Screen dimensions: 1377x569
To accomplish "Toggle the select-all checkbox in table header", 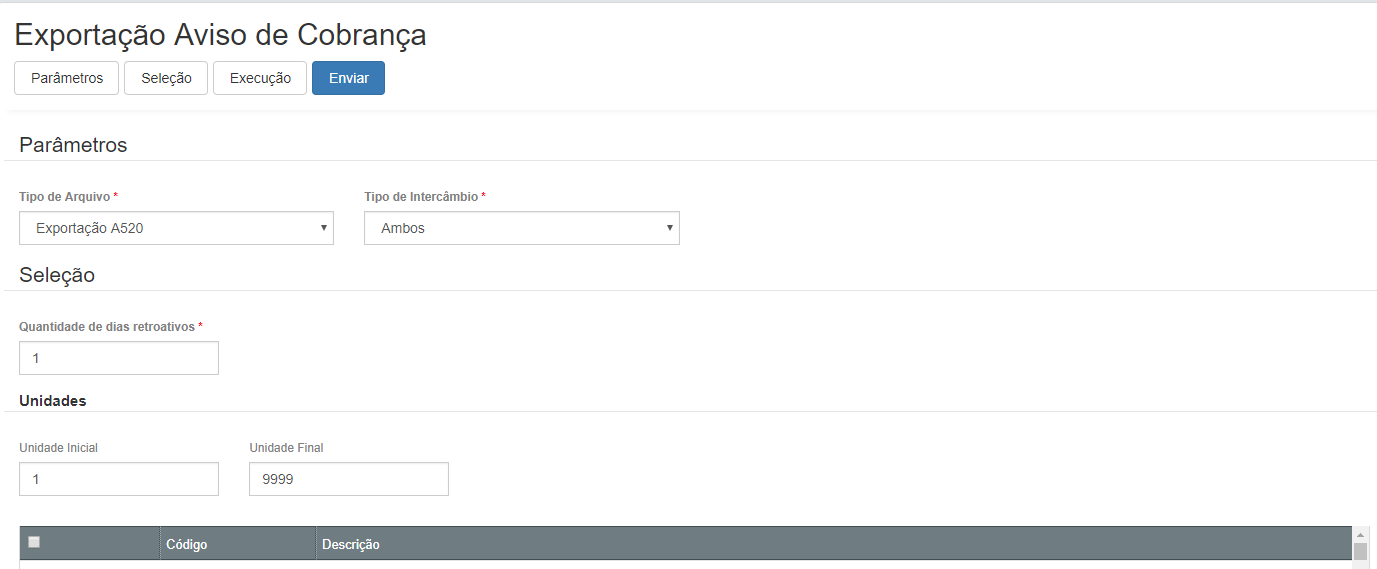I will tap(34, 542).
